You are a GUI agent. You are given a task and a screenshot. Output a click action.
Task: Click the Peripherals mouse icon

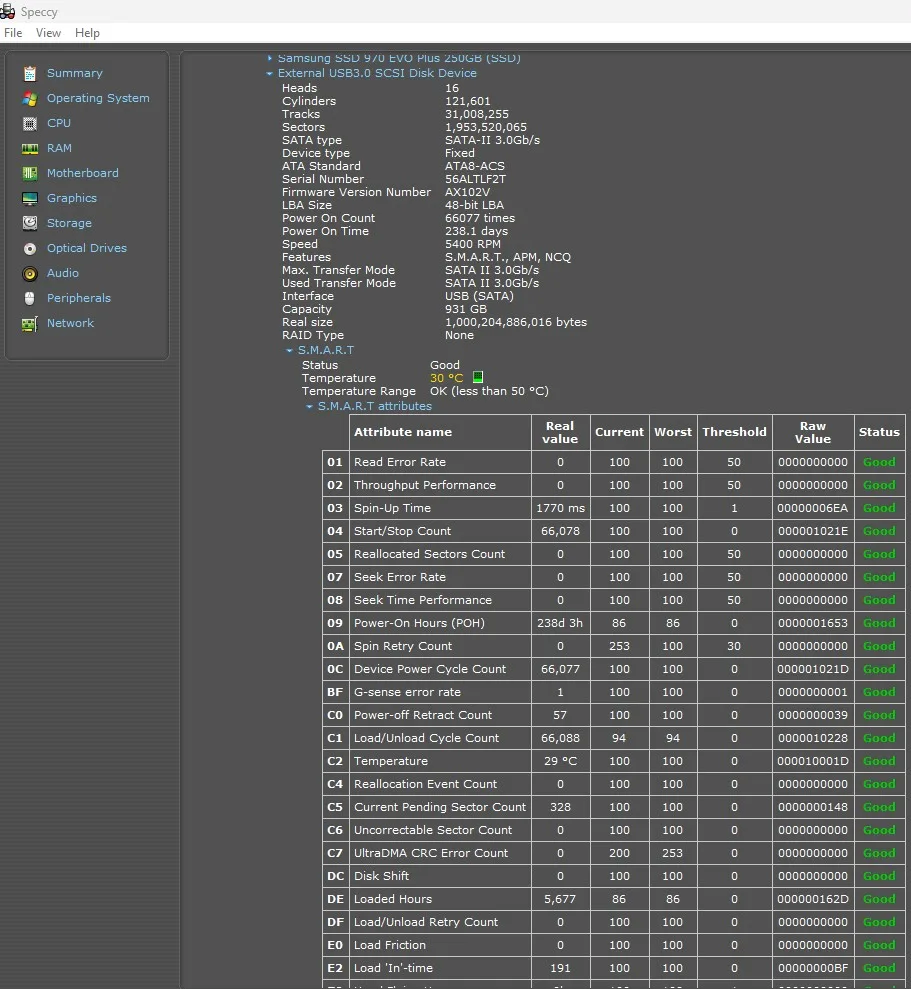point(29,298)
